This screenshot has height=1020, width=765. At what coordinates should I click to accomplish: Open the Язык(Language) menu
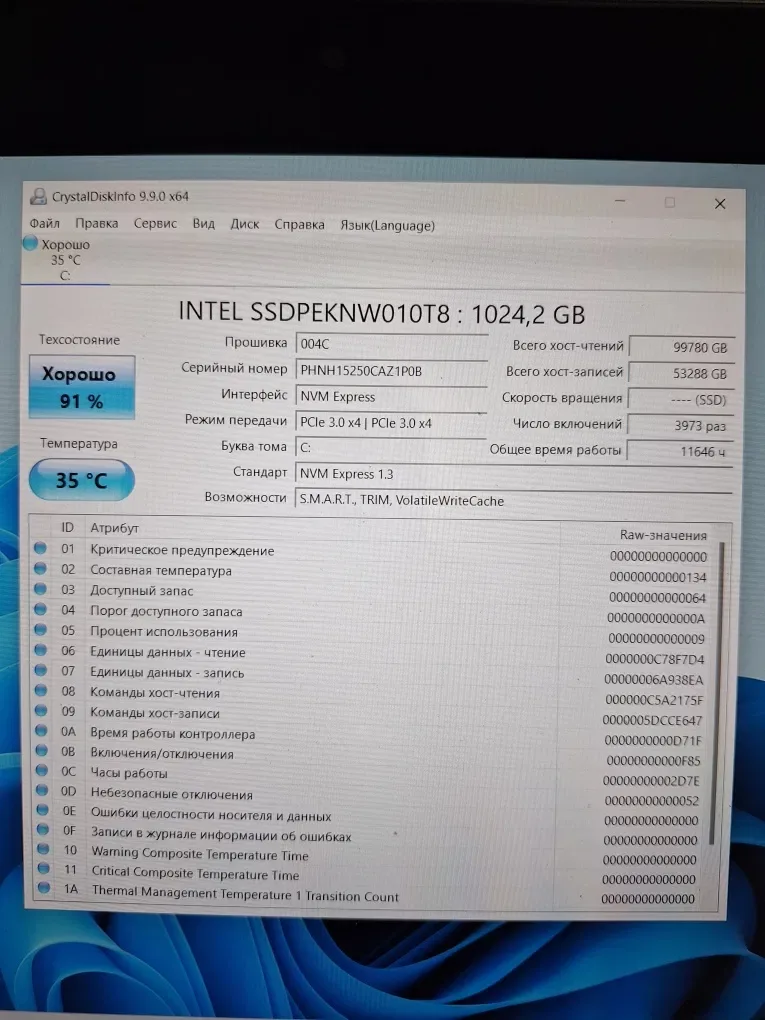(387, 226)
